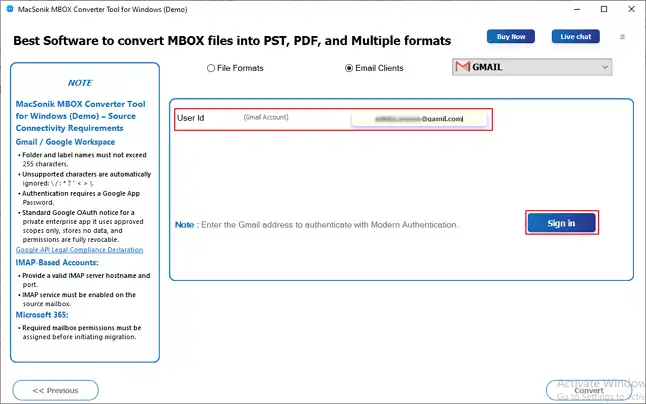Click the Buy Now button
The width and height of the screenshot is (646, 404).
tap(511, 37)
